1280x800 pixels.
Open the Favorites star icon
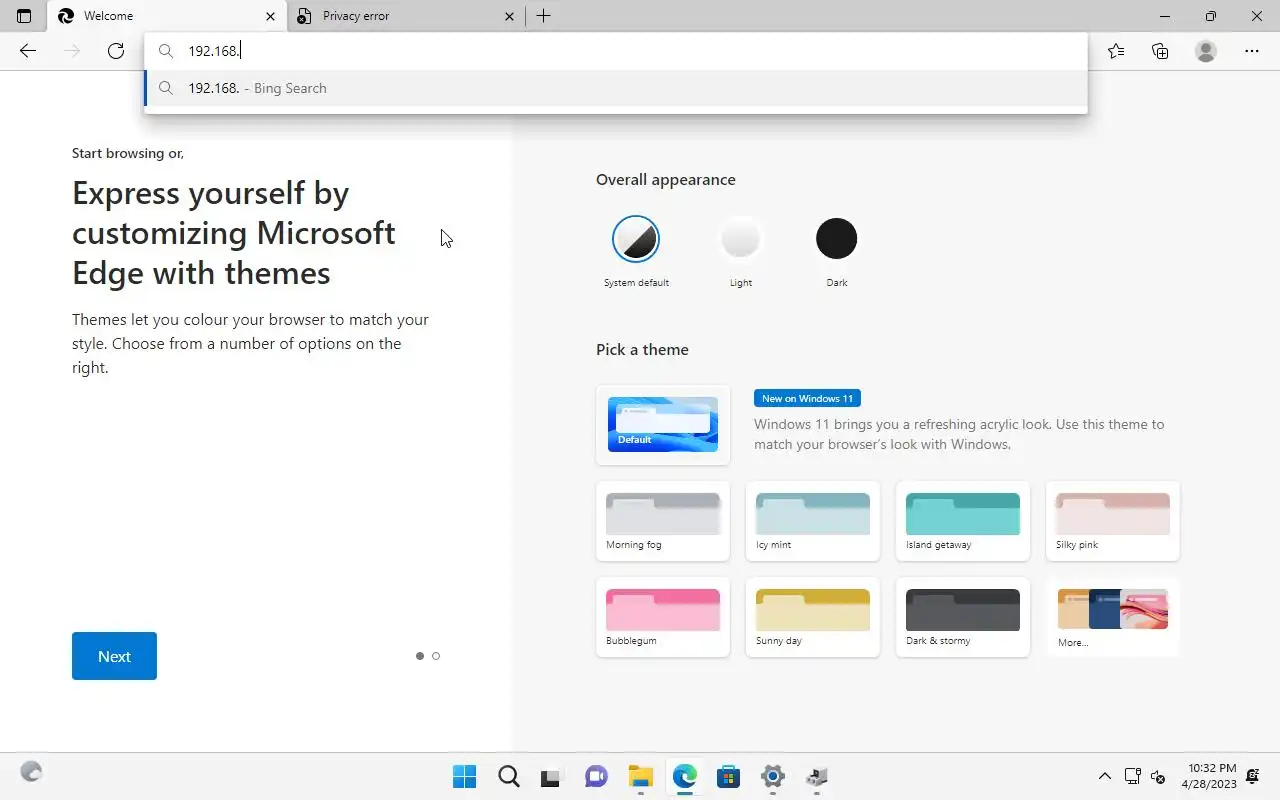pyautogui.click(x=1116, y=51)
